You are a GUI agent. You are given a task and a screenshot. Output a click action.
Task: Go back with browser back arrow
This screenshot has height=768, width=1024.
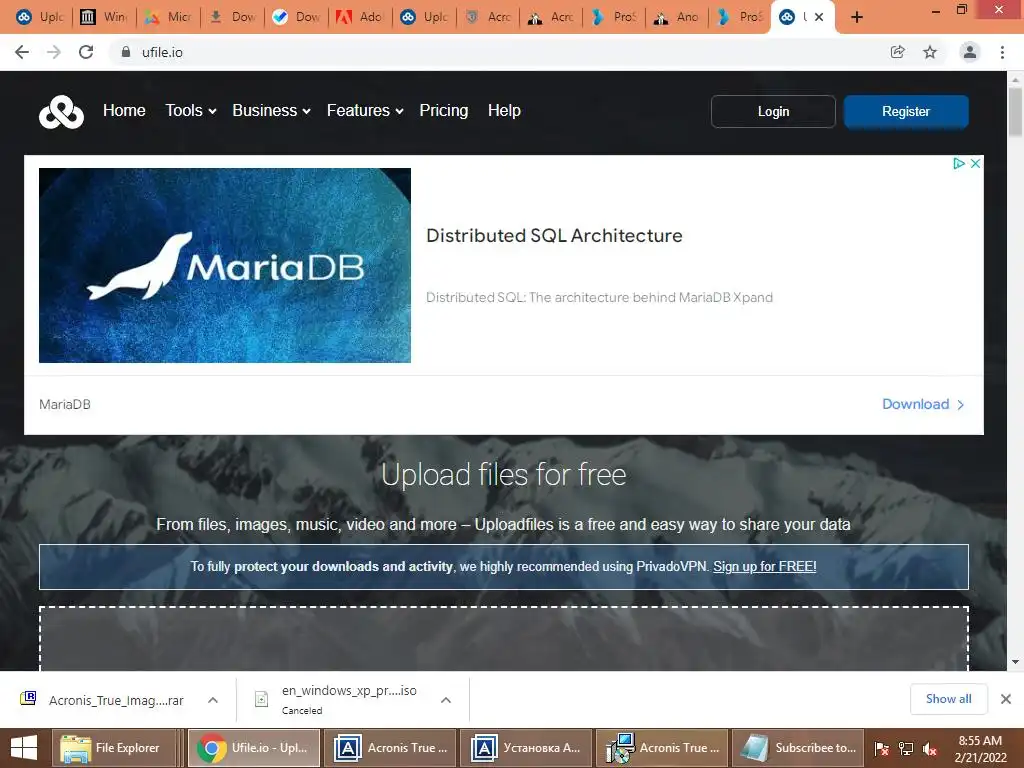tap(22, 52)
